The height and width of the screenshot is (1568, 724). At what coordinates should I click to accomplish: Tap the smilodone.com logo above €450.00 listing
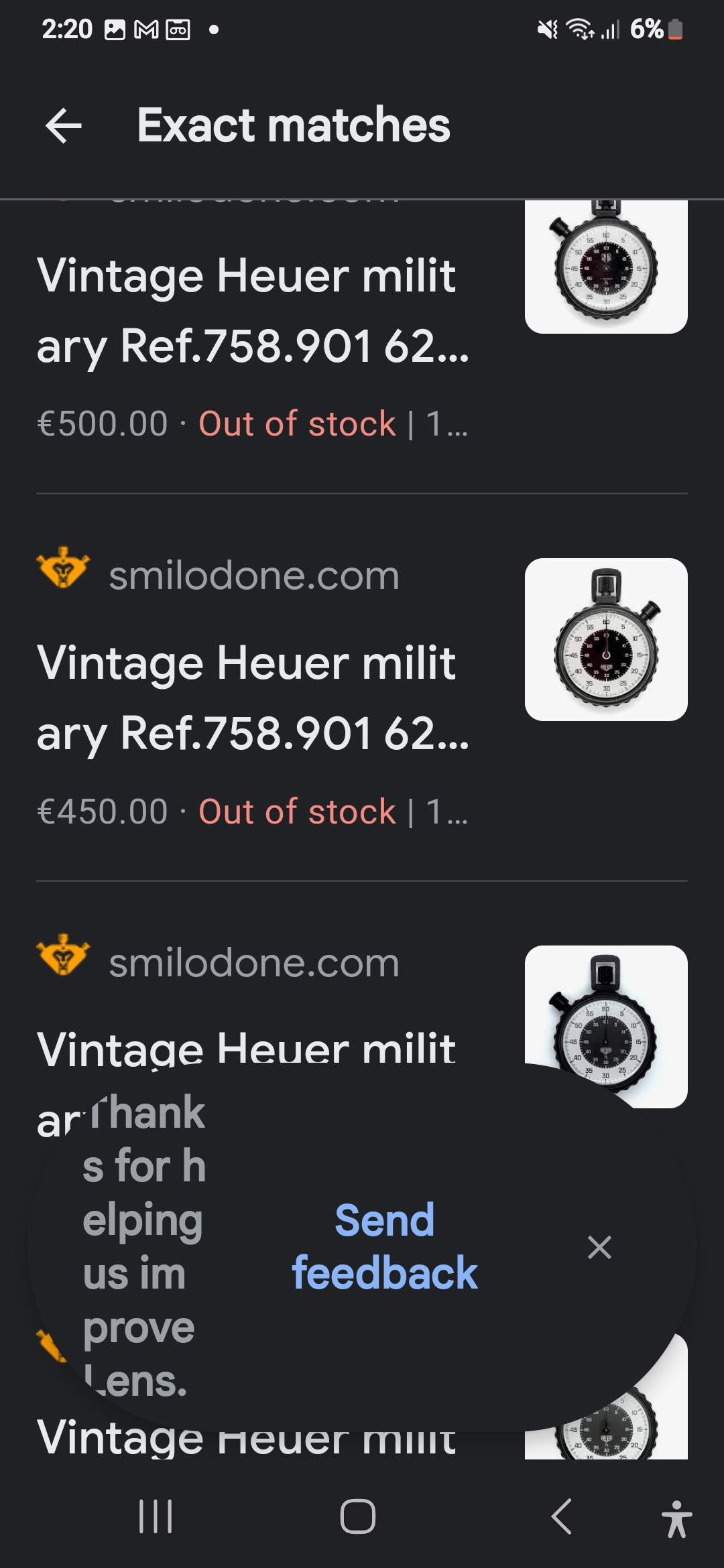point(63,568)
